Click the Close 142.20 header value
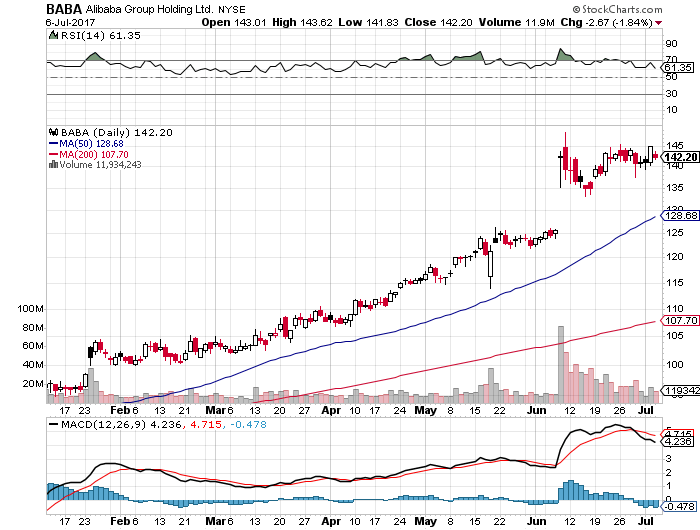The image size is (700, 530). click(438, 22)
